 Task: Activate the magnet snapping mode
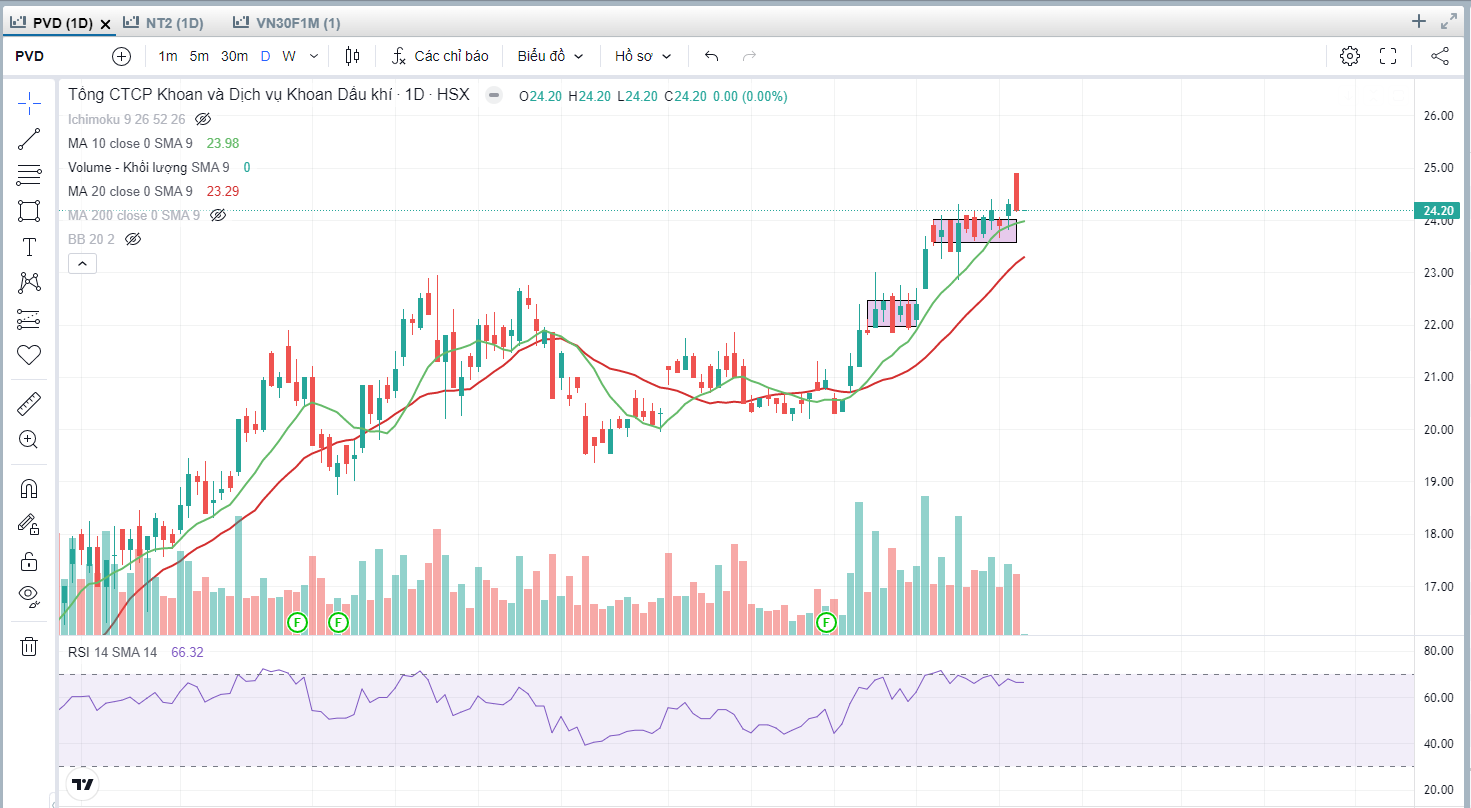[x=29, y=489]
